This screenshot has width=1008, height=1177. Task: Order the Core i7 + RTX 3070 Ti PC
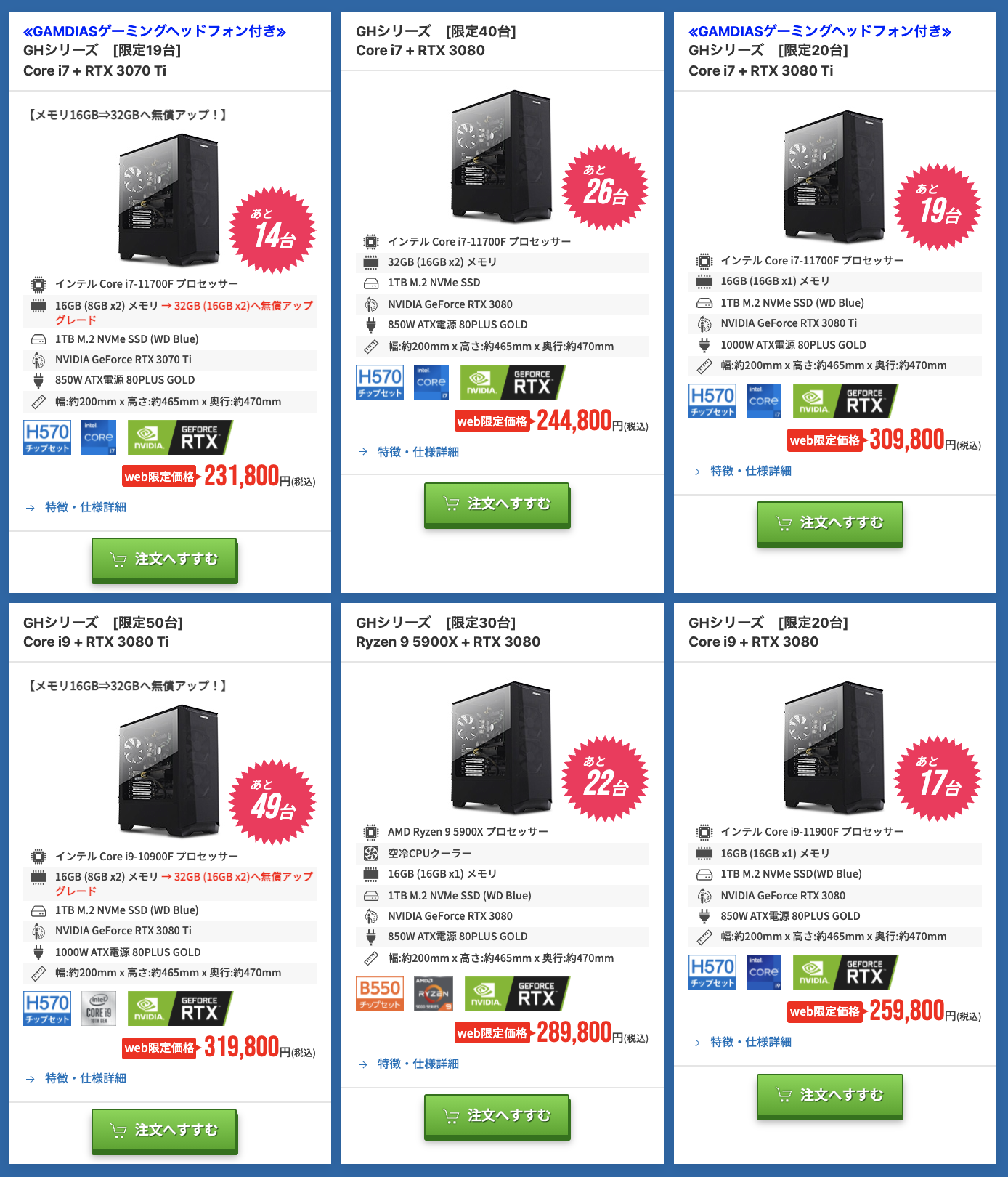tap(165, 560)
